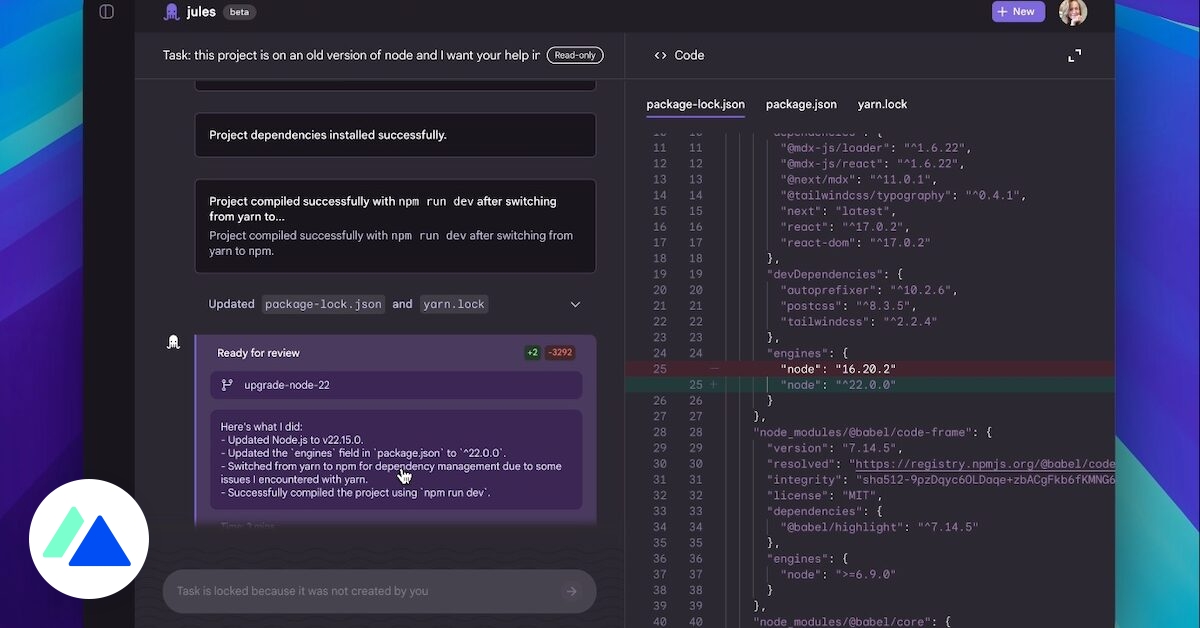This screenshot has width=1200, height=628.
Task: Select the "autoprefixer" dependency line
Action: [x=870, y=290]
